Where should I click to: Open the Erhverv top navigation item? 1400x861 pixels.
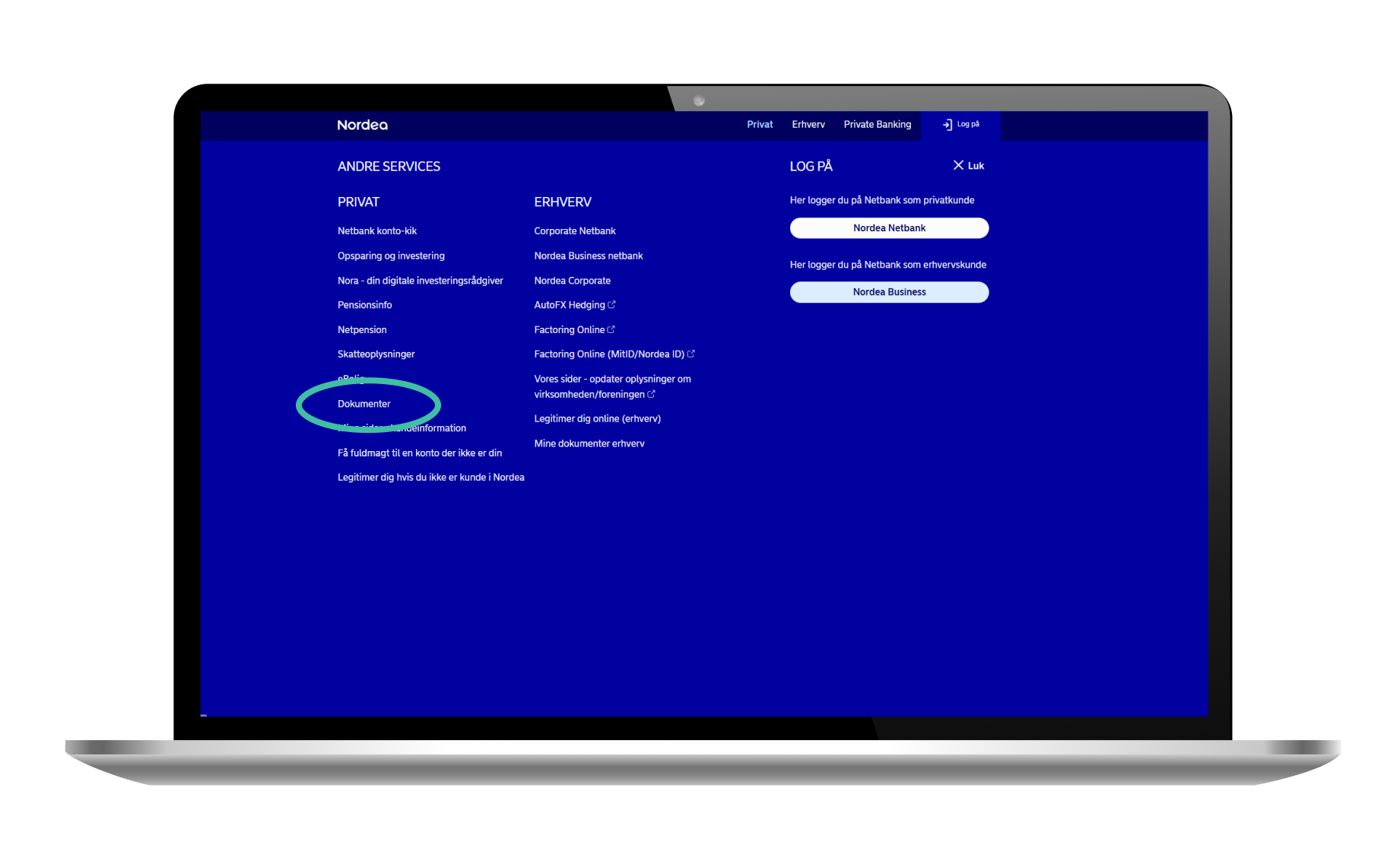[x=808, y=125]
